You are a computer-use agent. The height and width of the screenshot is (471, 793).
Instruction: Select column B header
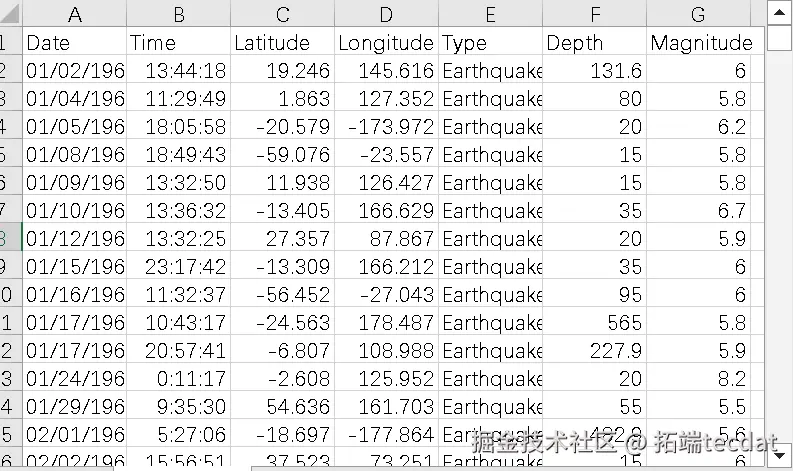[179, 14]
